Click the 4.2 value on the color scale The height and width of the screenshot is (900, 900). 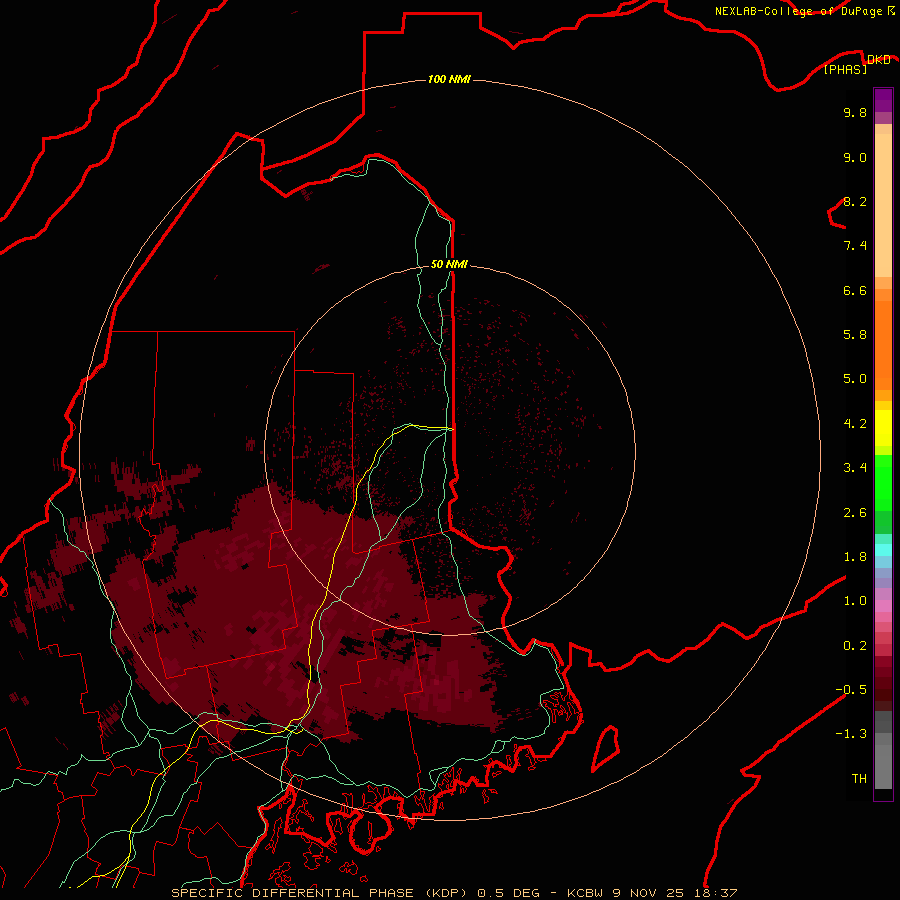pyautogui.click(x=855, y=424)
